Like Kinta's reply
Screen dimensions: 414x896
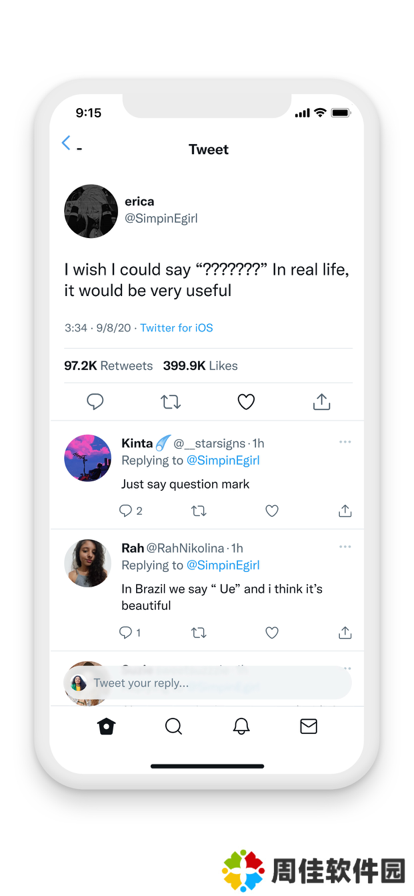click(x=272, y=511)
